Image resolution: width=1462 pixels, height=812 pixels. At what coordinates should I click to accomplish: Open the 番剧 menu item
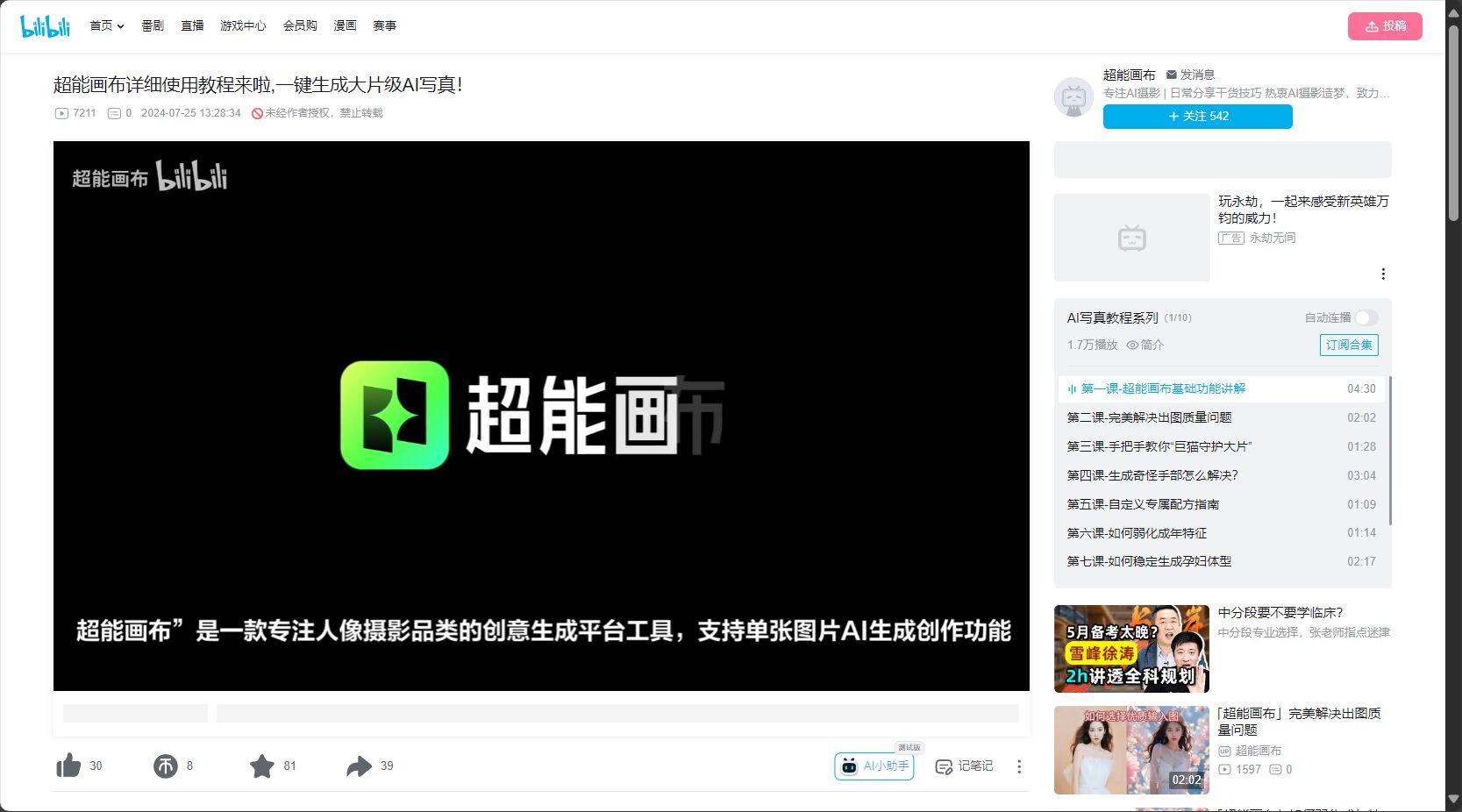tap(153, 26)
